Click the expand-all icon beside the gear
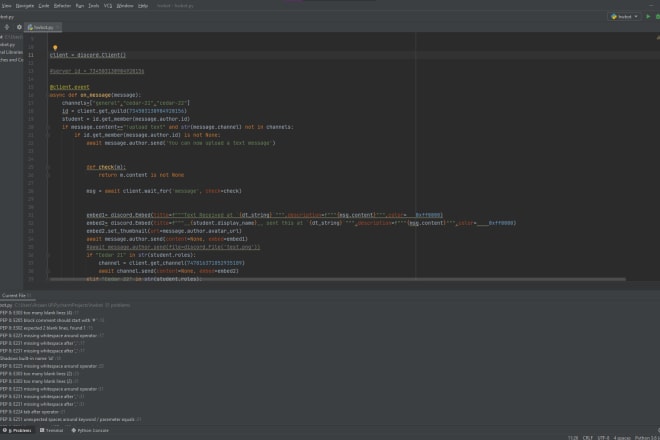Viewport: 660px width, 440px height. (7, 27)
